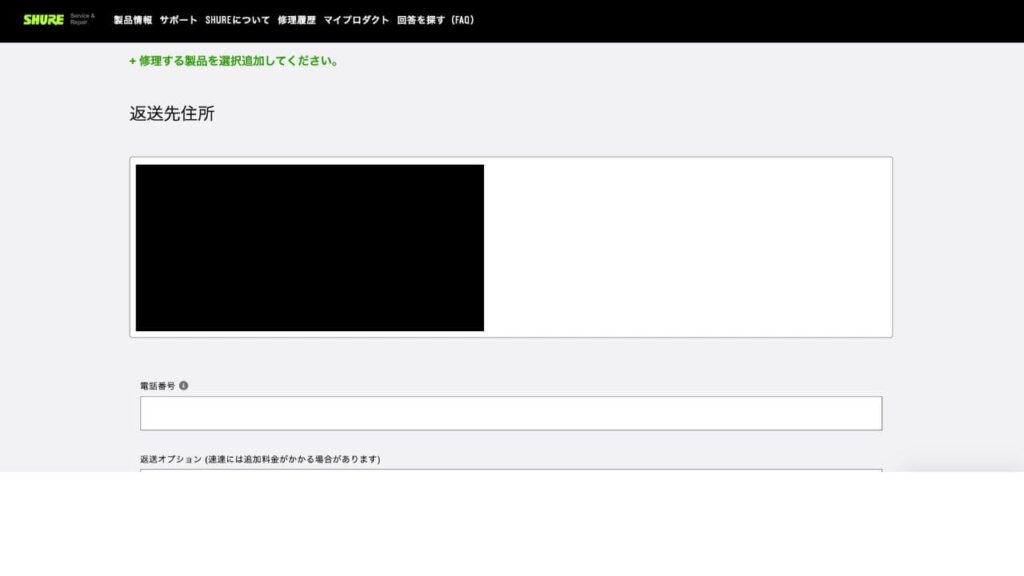
Task: Click the 返送先住所 section heading
Action: (x=172, y=114)
